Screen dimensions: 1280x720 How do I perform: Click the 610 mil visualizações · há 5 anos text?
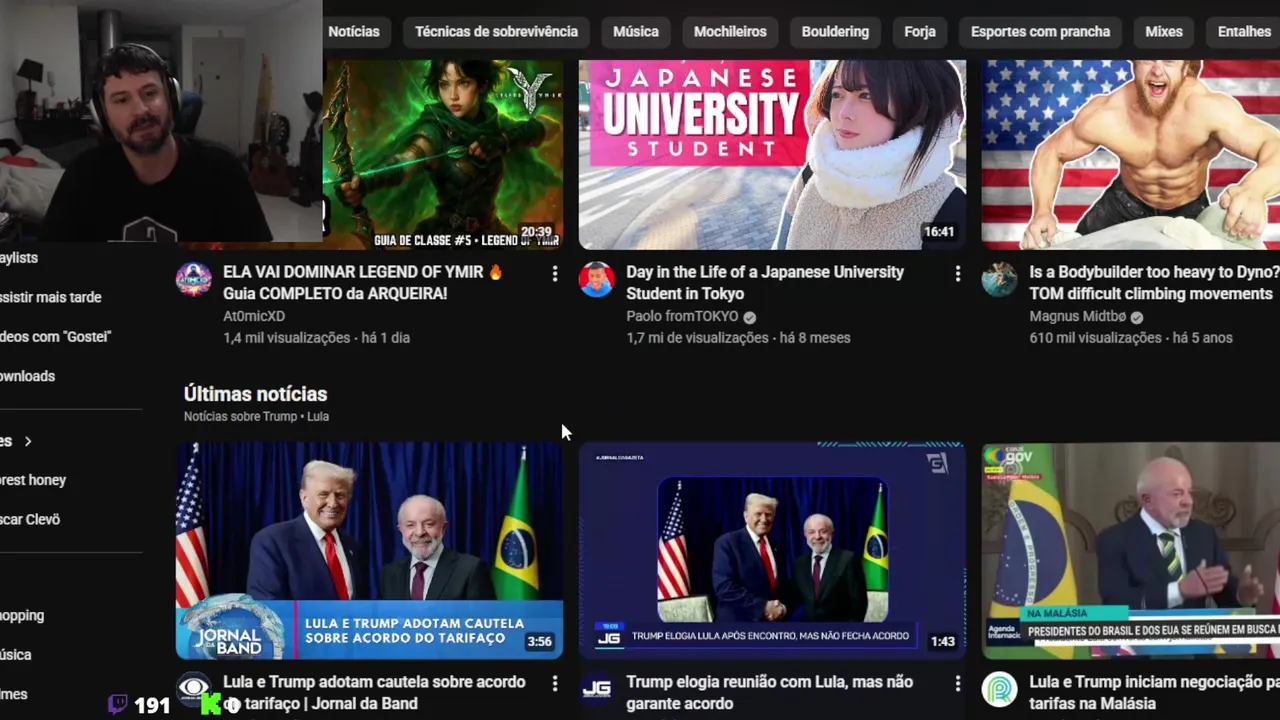point(1131,338)
